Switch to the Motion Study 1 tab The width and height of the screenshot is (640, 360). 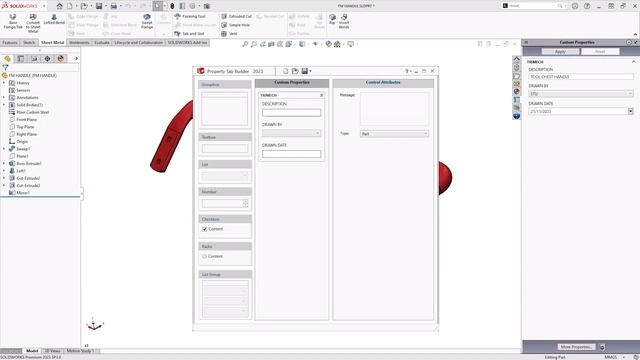[80, 351]
